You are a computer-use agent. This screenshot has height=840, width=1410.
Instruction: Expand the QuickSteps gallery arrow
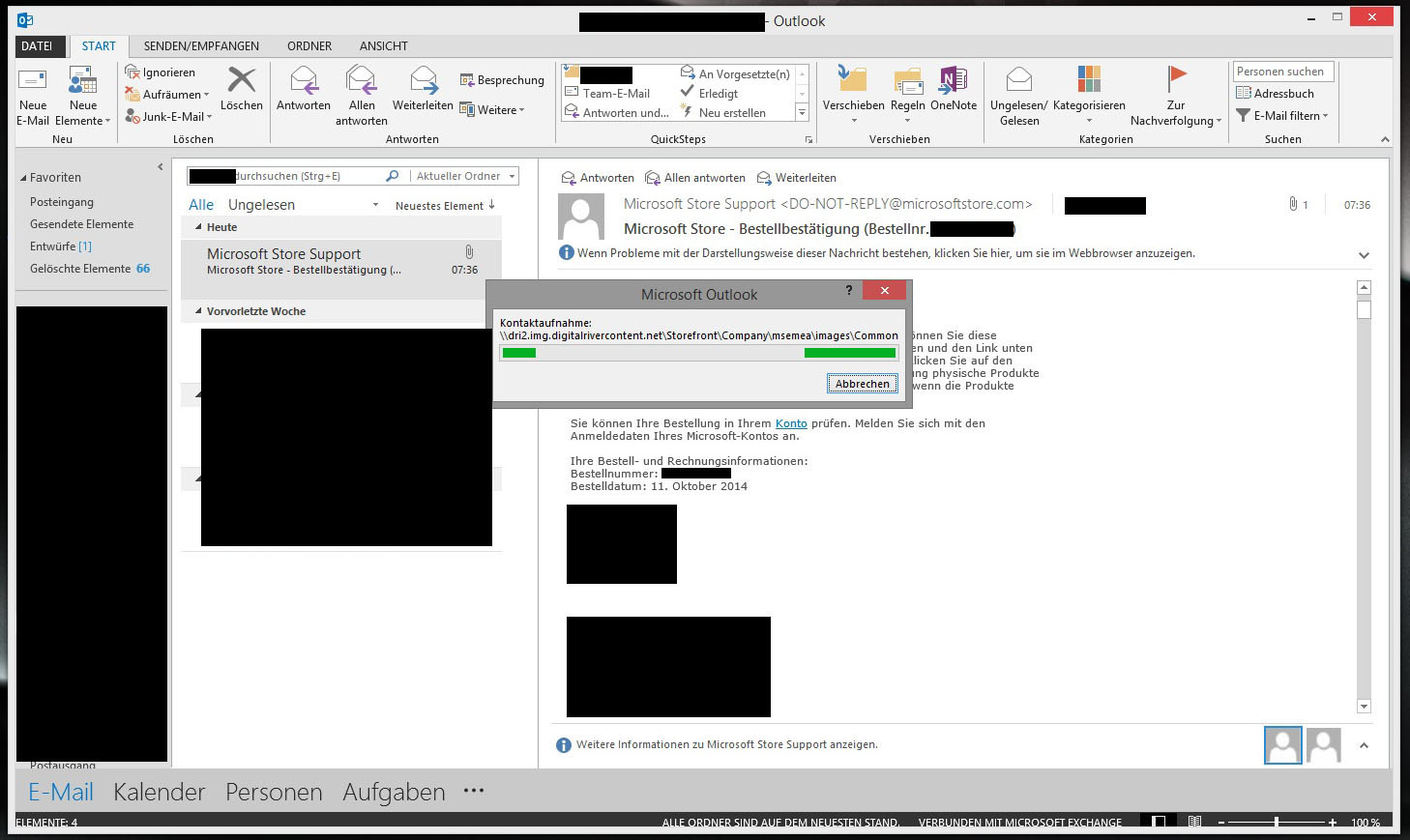[802, 113]
